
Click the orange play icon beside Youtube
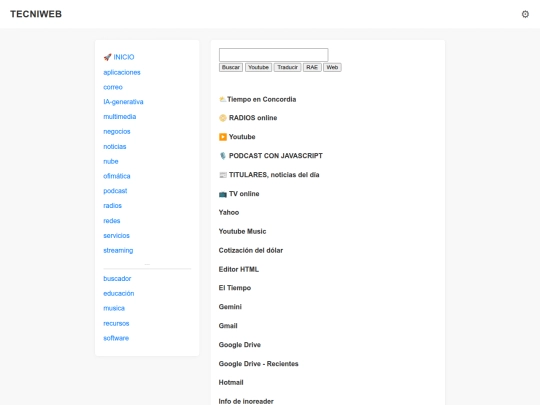[x=223, y=137]
